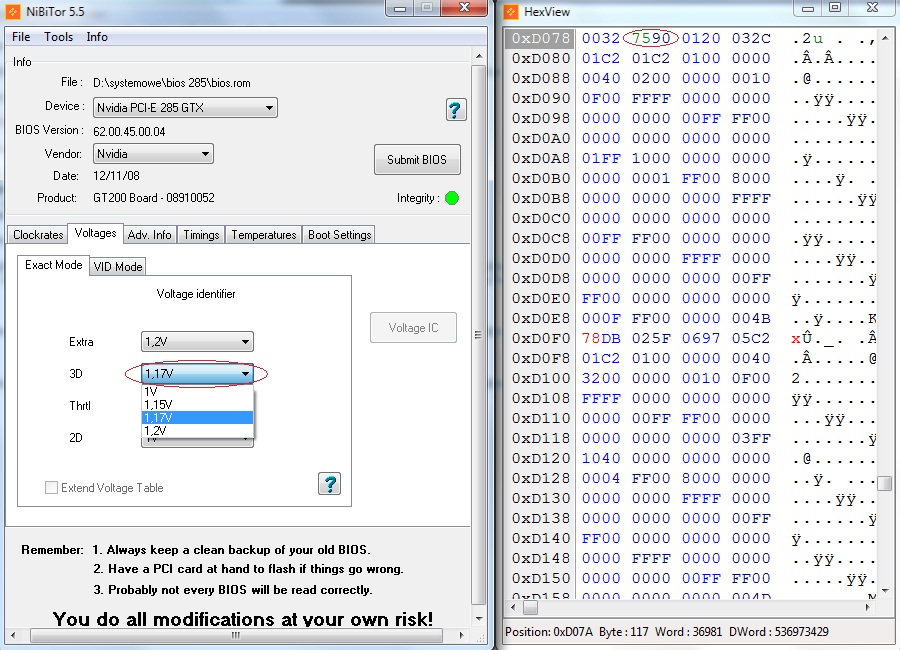This screenshot has height=650, width=900.
Task: Click the Voltage IC button
Action: (413, 327)
